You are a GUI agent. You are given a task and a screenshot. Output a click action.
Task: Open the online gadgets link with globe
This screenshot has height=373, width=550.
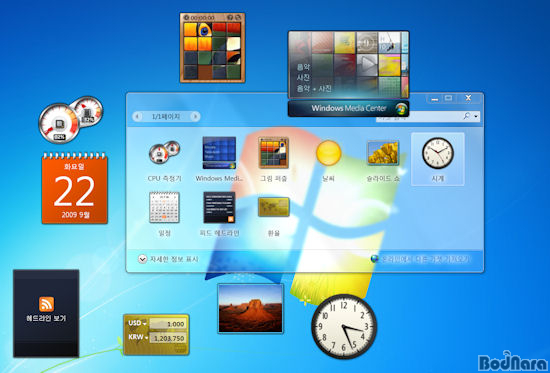[420, 259]
